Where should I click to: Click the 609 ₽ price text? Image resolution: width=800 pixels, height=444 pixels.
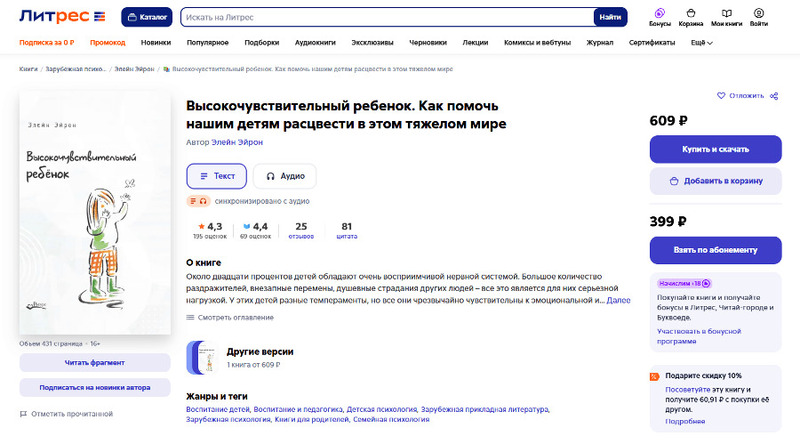668,121
